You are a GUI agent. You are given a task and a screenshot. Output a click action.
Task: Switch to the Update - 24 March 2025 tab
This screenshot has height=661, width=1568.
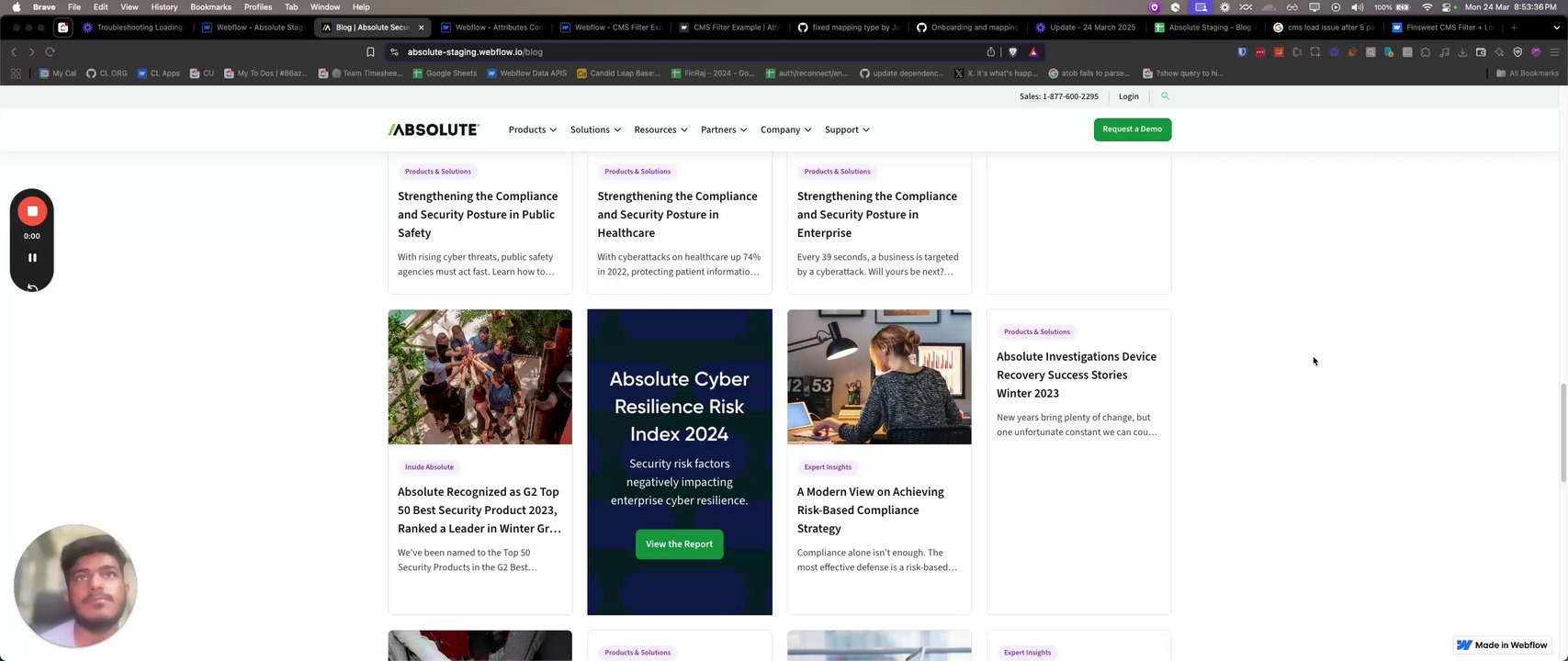[1086, 28]
